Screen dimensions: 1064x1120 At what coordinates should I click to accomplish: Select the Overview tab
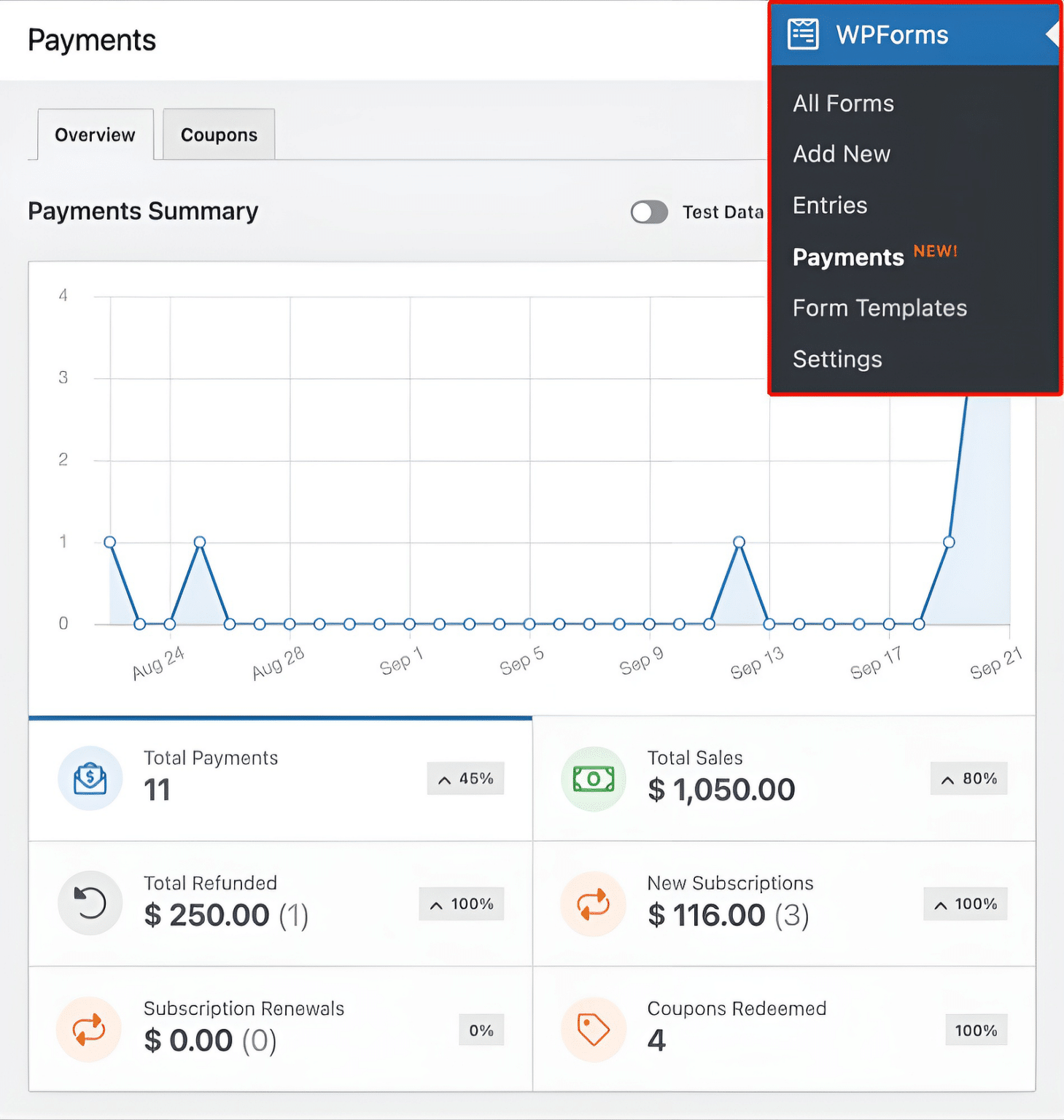click(x=94, y=134)
